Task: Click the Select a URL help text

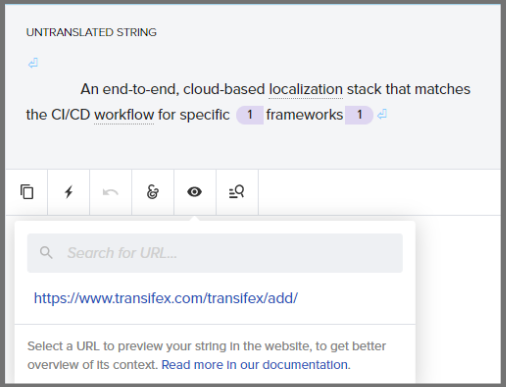Action: (206, 355)
